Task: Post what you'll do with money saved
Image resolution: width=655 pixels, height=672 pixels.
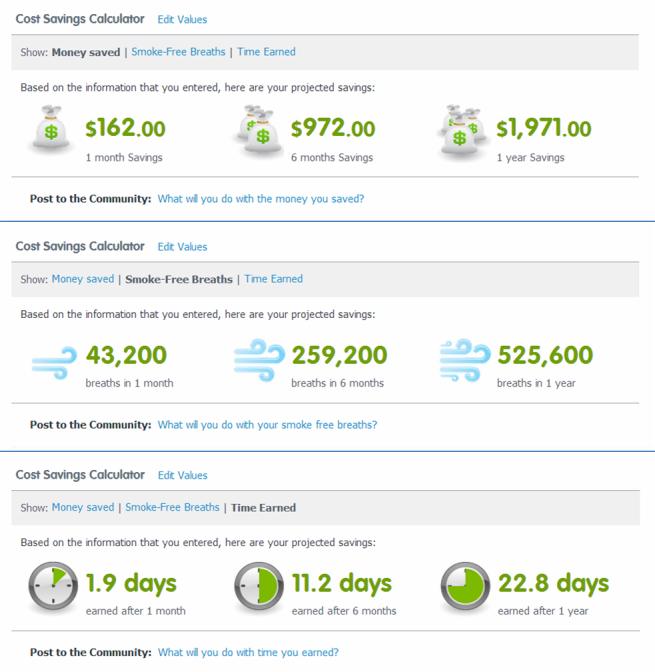Action: 261,199
